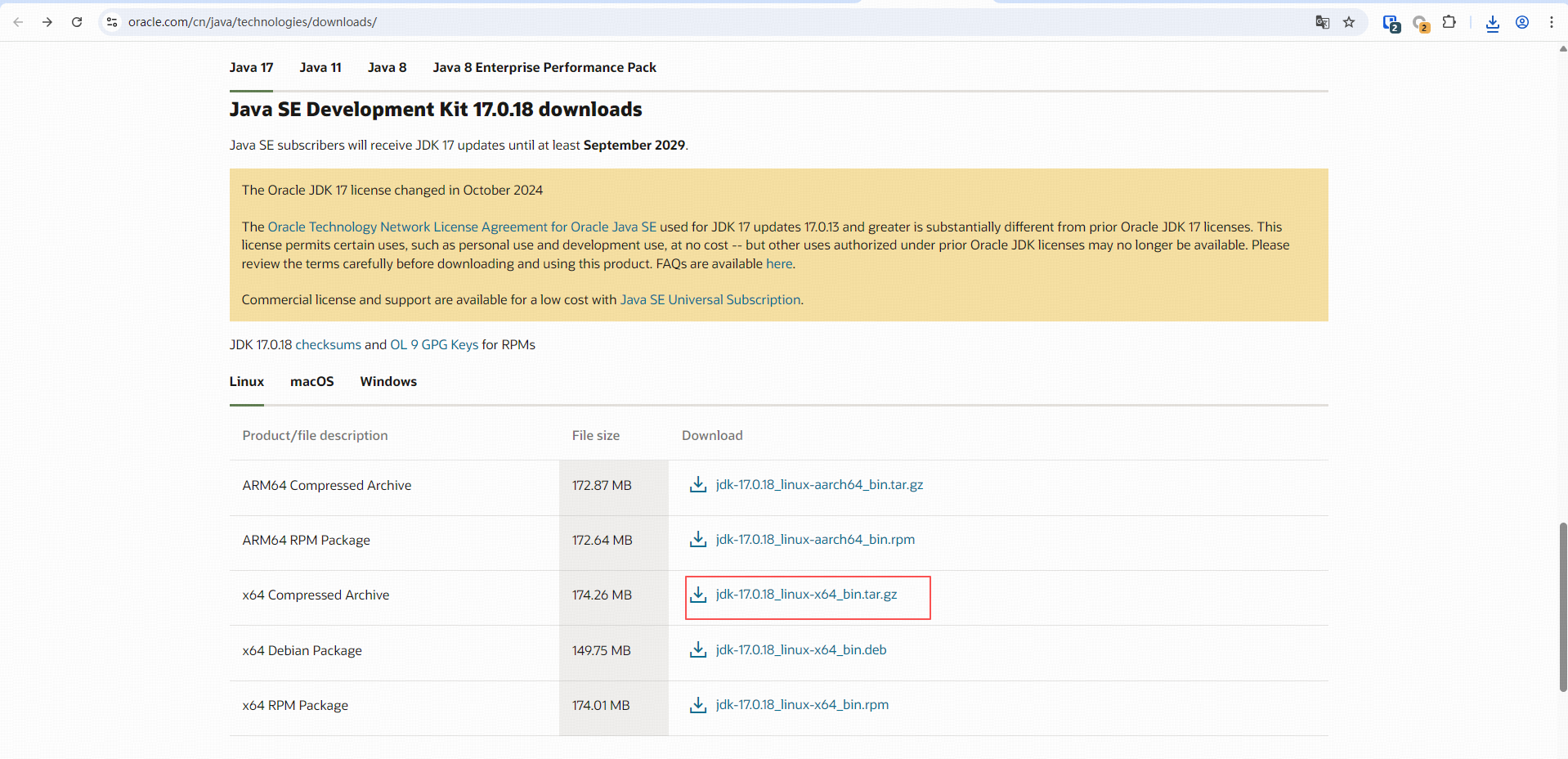Select 'ARM64 Compressed Archive' row text
1568x759 pixels.
(327, 486)
